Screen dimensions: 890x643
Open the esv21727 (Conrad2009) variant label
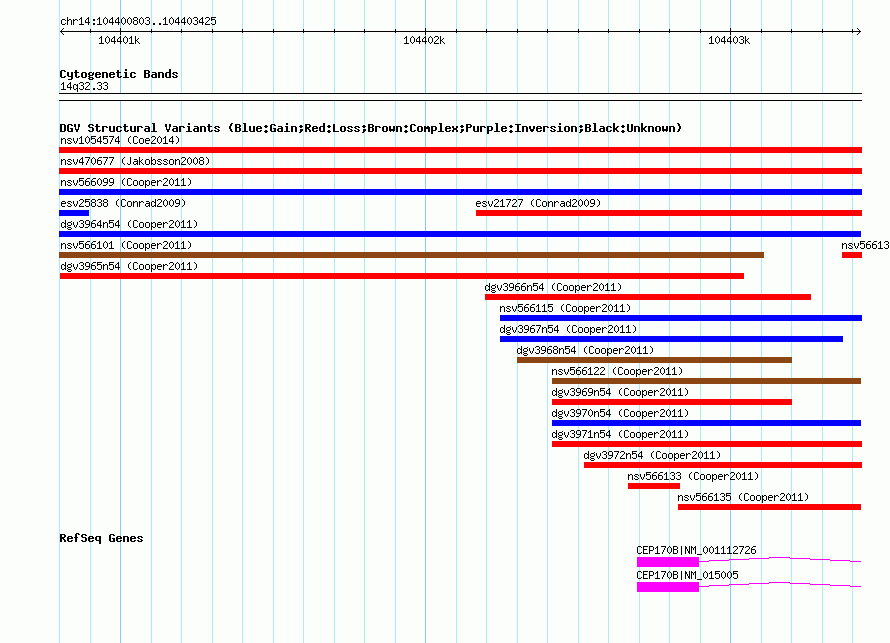pyautogui.click(x=538, y=203)
